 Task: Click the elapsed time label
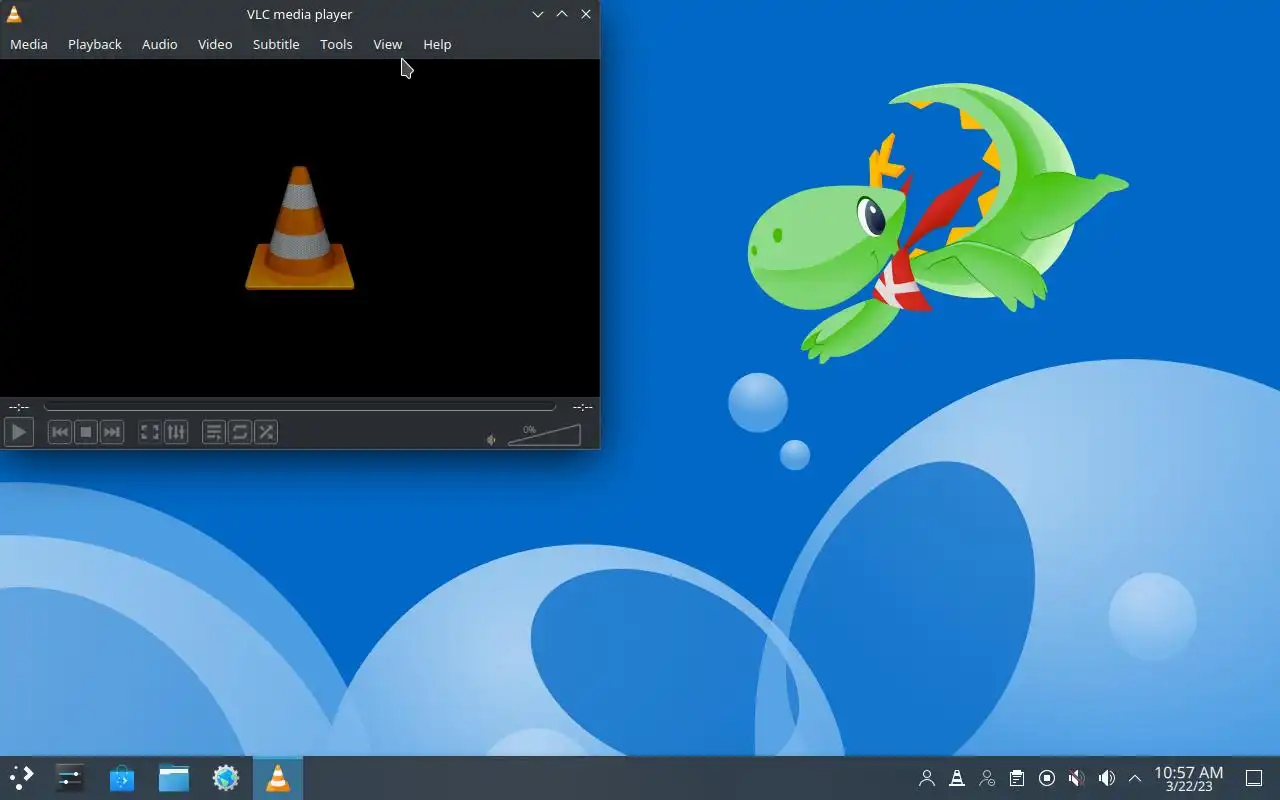click(x=18, y=407)
